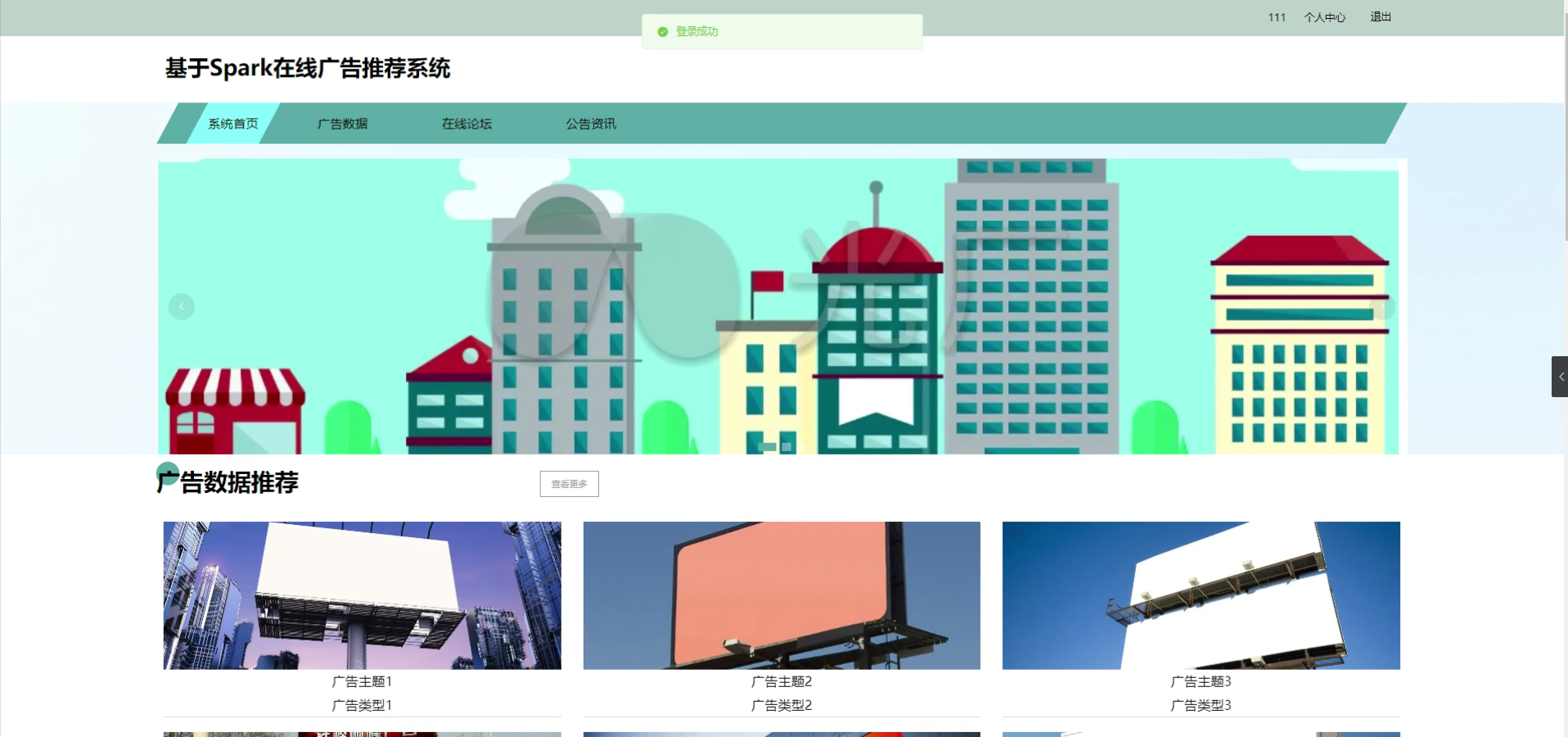This screenshot has width=1568, height=737.
Task: Click the site title 基于Spark在线广告推荐系统
Action: point(308,69)
